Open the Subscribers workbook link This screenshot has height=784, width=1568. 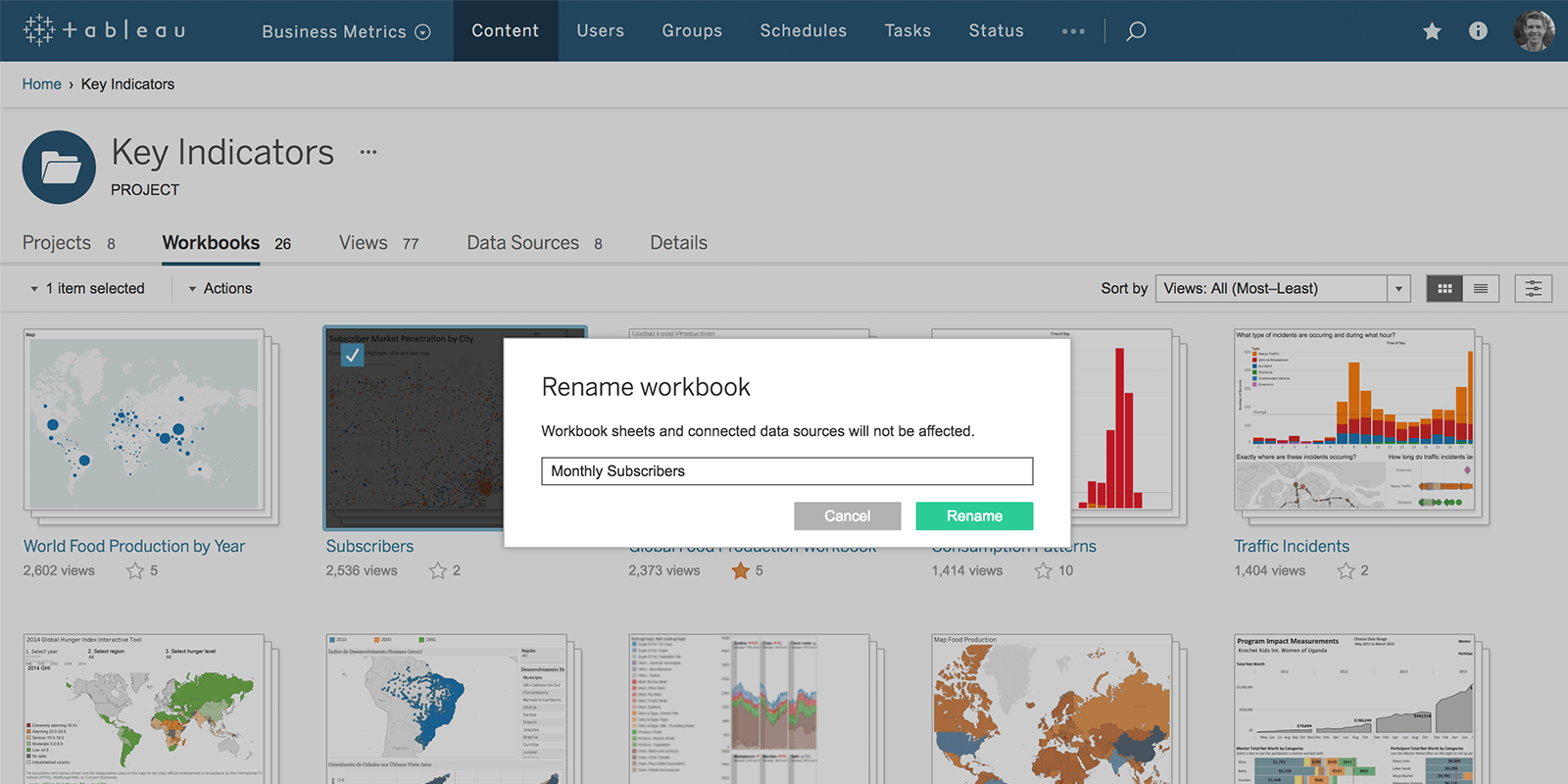click(369, 546)
